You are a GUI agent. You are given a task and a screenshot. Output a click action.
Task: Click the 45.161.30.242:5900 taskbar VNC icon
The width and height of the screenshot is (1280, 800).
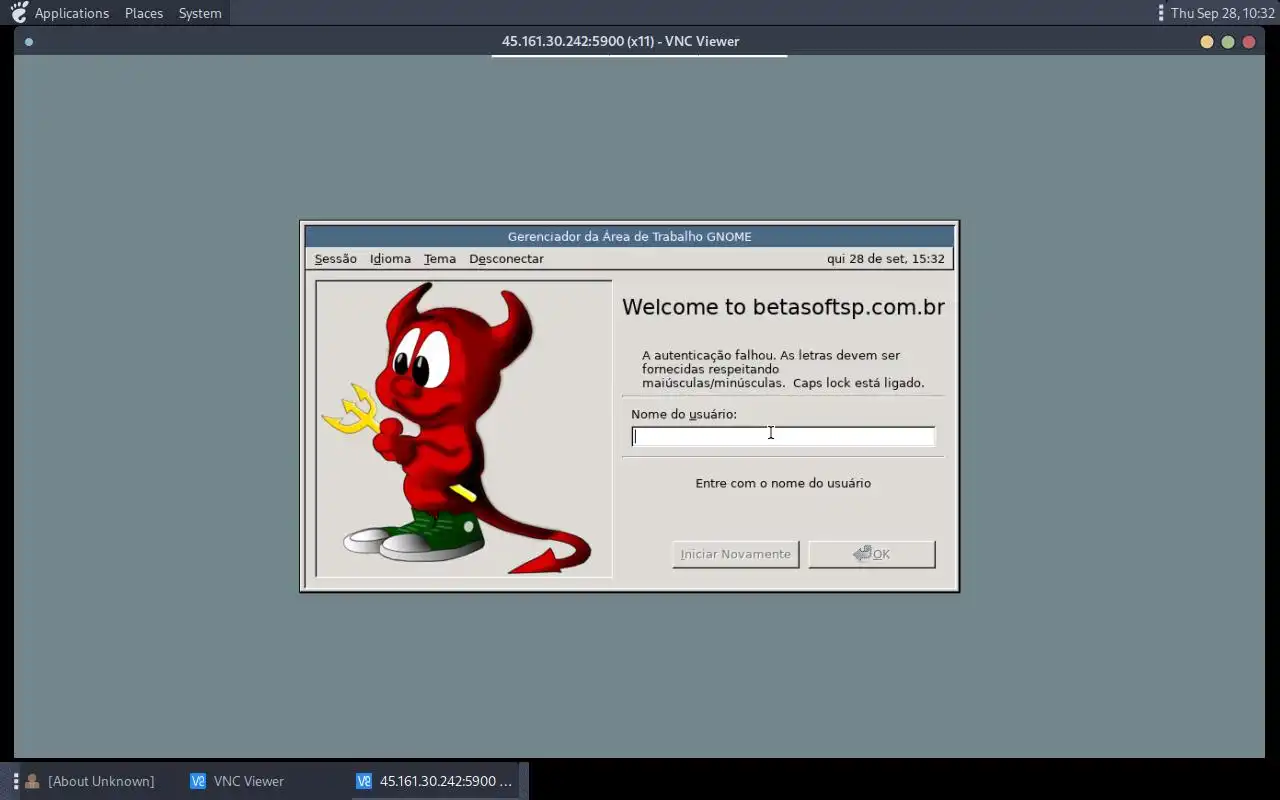click(364, 781)
